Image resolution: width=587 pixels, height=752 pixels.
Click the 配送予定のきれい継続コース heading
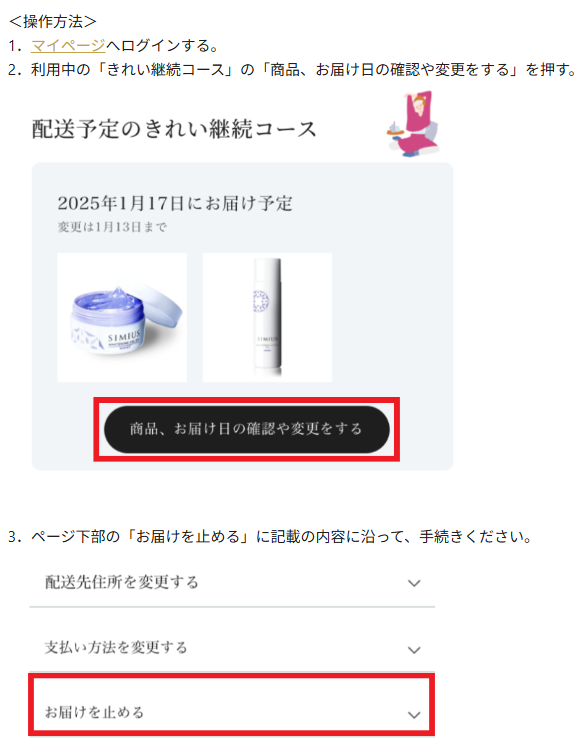click(174, 129)
